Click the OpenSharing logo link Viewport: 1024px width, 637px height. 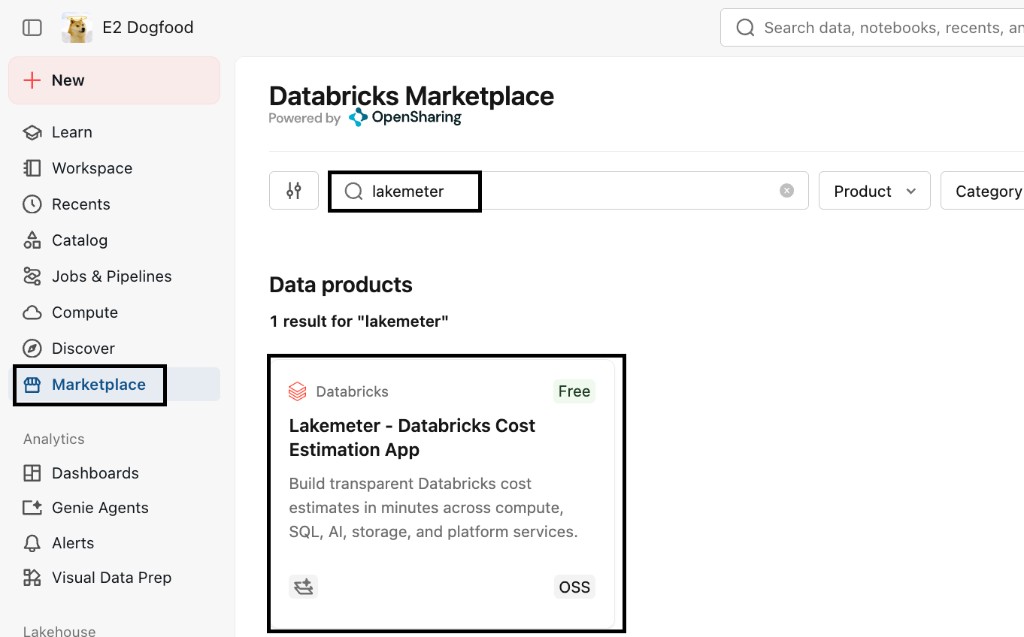pos(405,118)
